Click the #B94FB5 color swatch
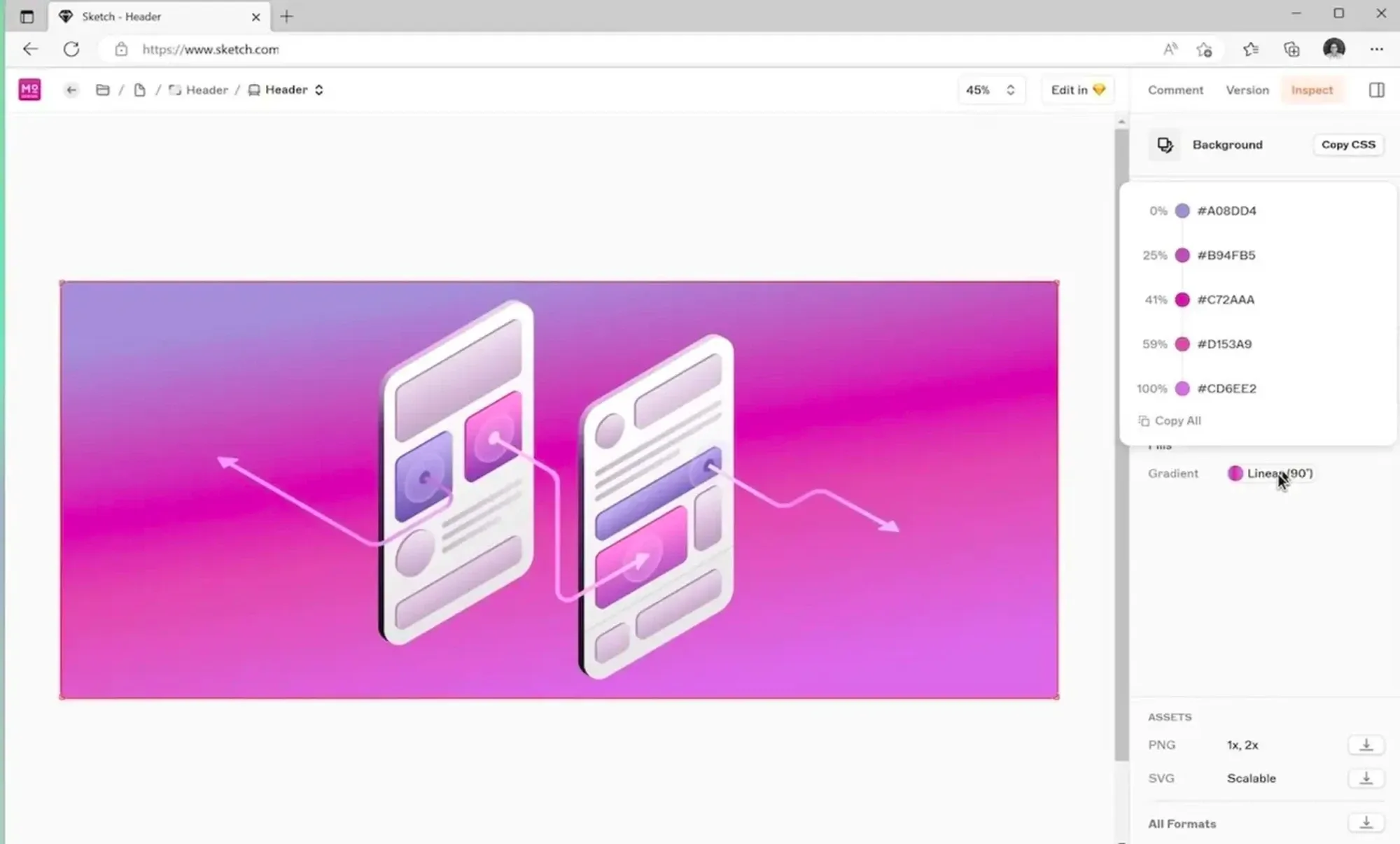1400x844 pixels. coord(1182,255)
